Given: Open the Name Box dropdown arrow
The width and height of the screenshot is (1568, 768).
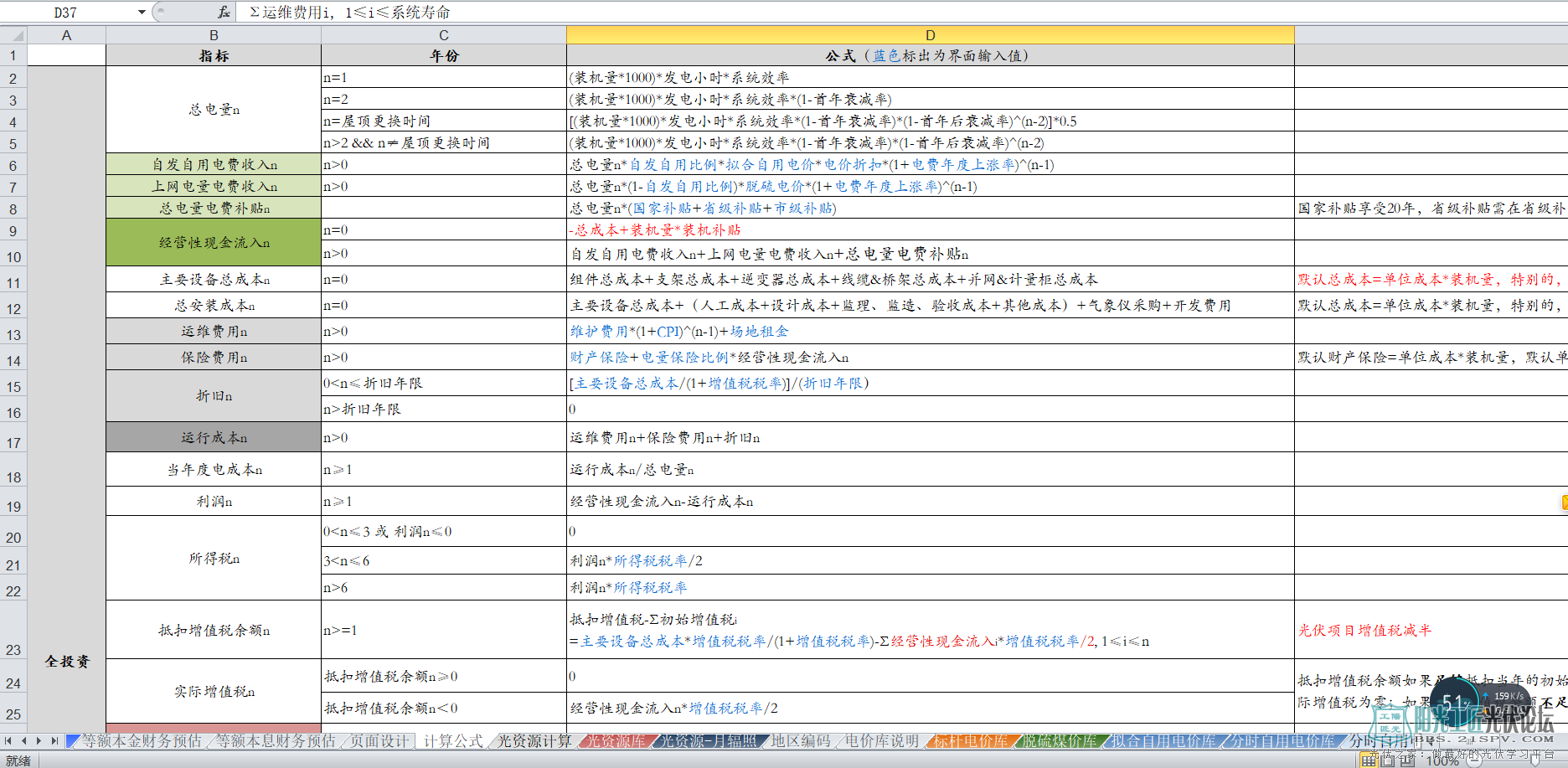Looking at the screenshot, I should 142,12.
